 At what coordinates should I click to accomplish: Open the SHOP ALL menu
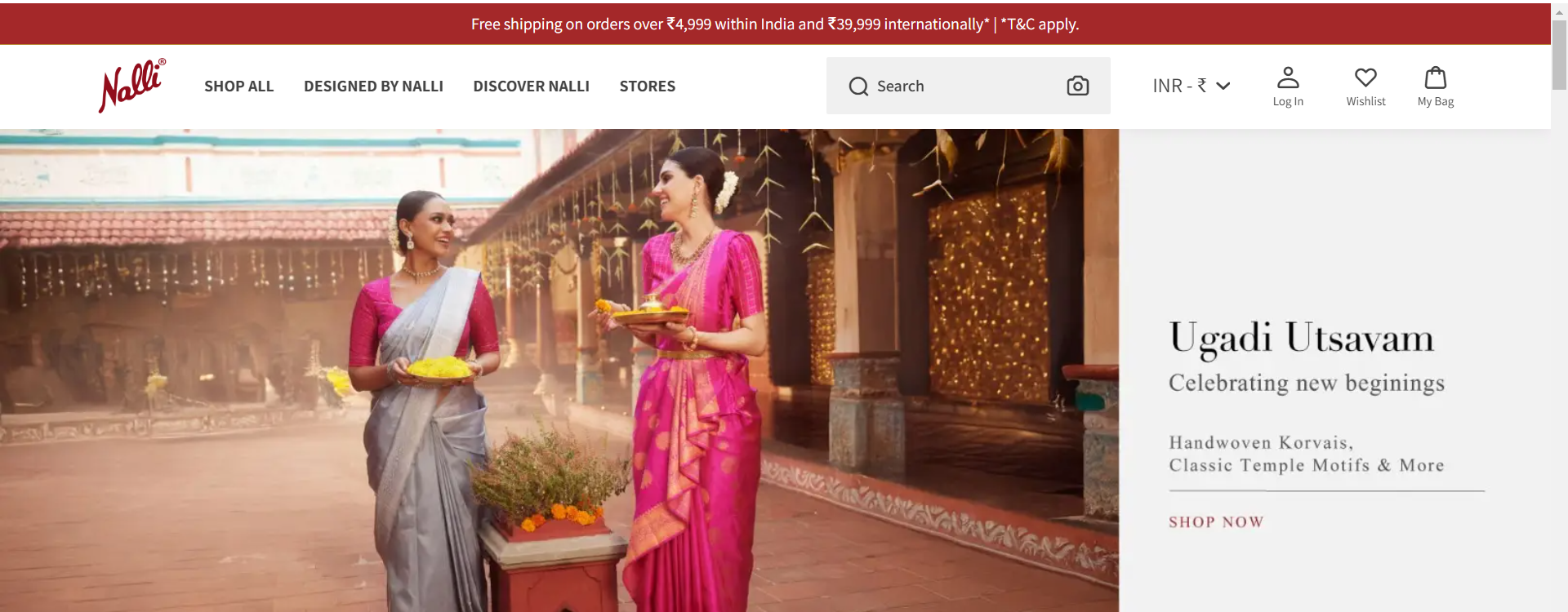point(238,86)
